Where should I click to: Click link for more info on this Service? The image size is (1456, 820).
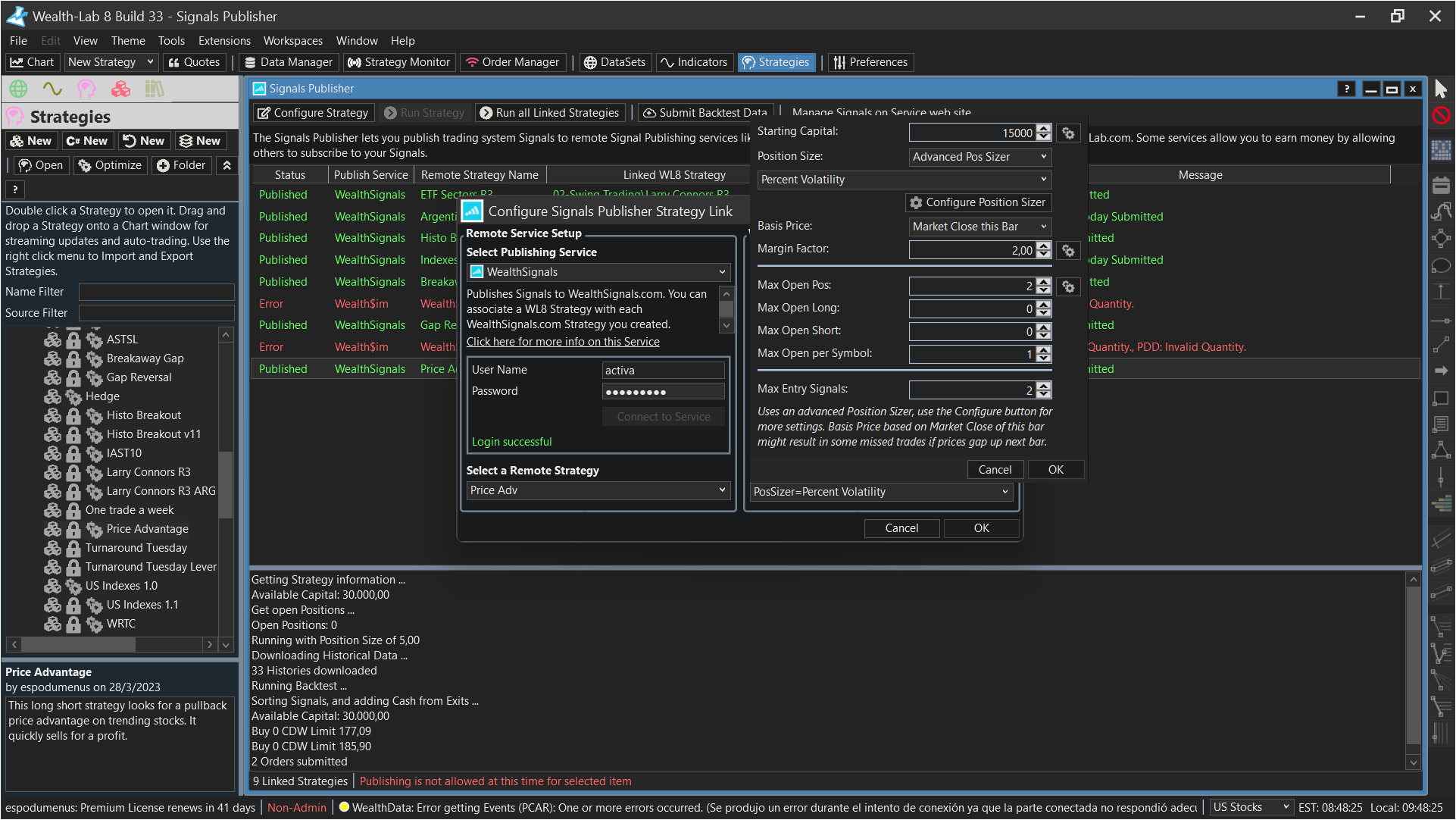click(x=563, y=342)
